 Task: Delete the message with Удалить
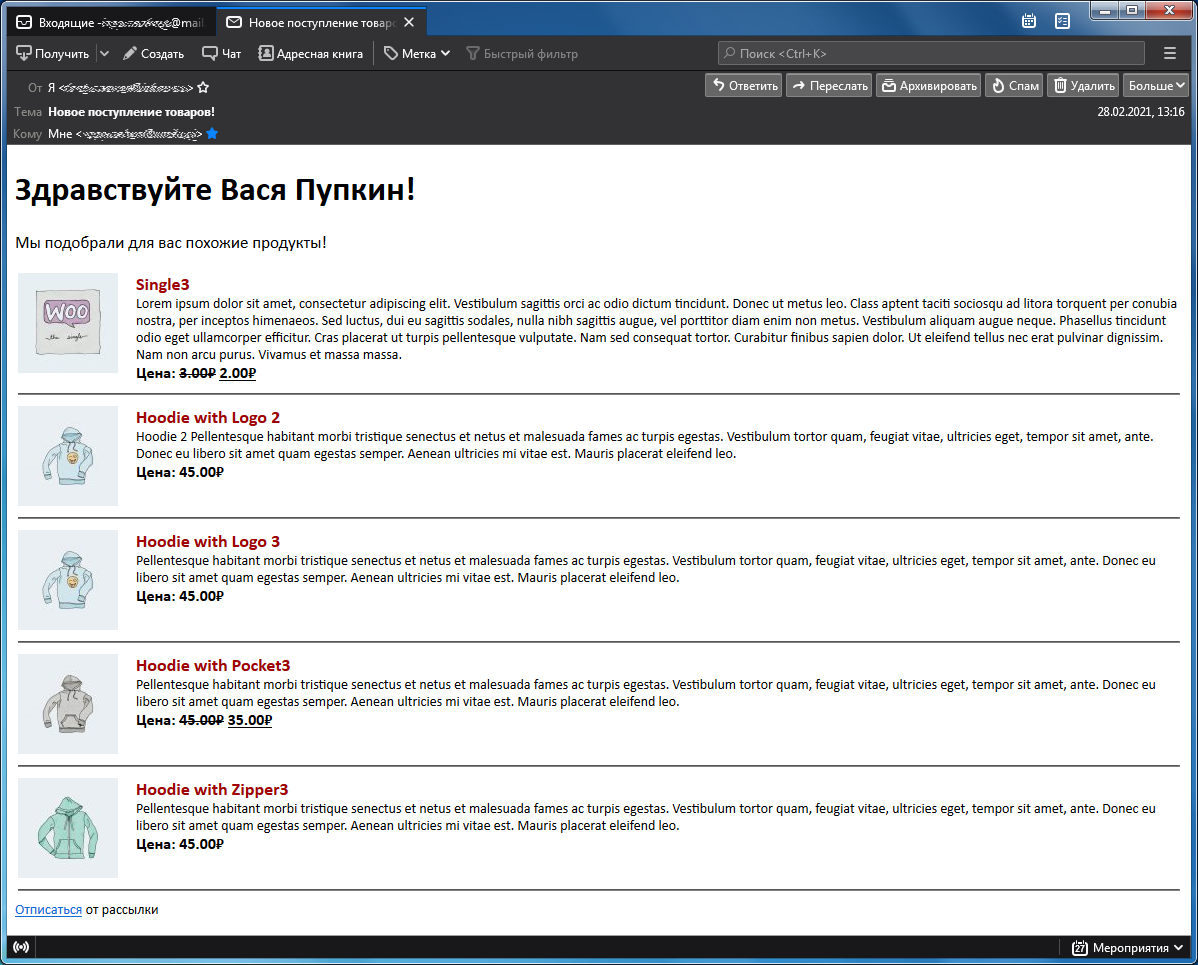(x=1083, y=86)
